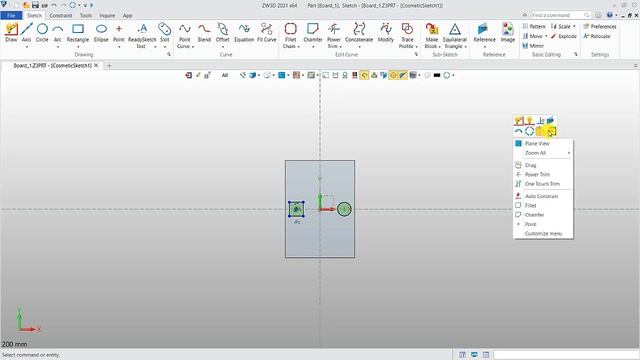Click the black color swatch in the view toolbar

click(x=437, y=75)
